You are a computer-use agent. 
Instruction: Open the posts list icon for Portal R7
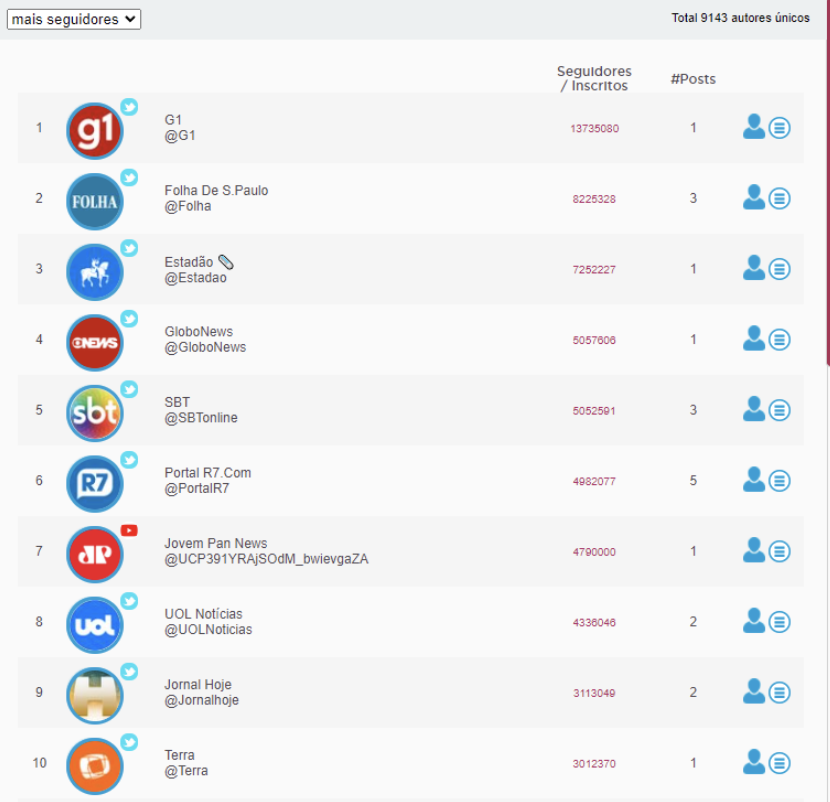pos(780,481)
